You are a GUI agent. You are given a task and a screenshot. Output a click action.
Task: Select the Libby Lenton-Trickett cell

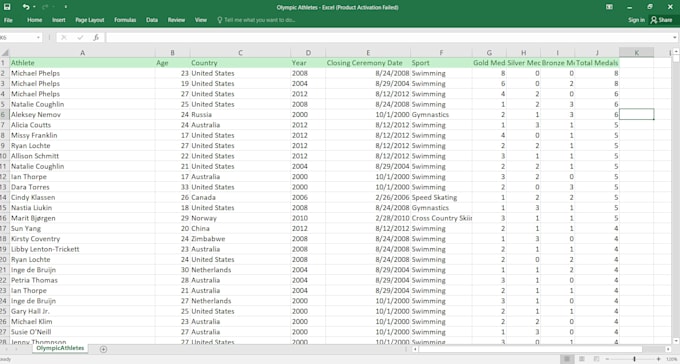(x=82, y=249)
